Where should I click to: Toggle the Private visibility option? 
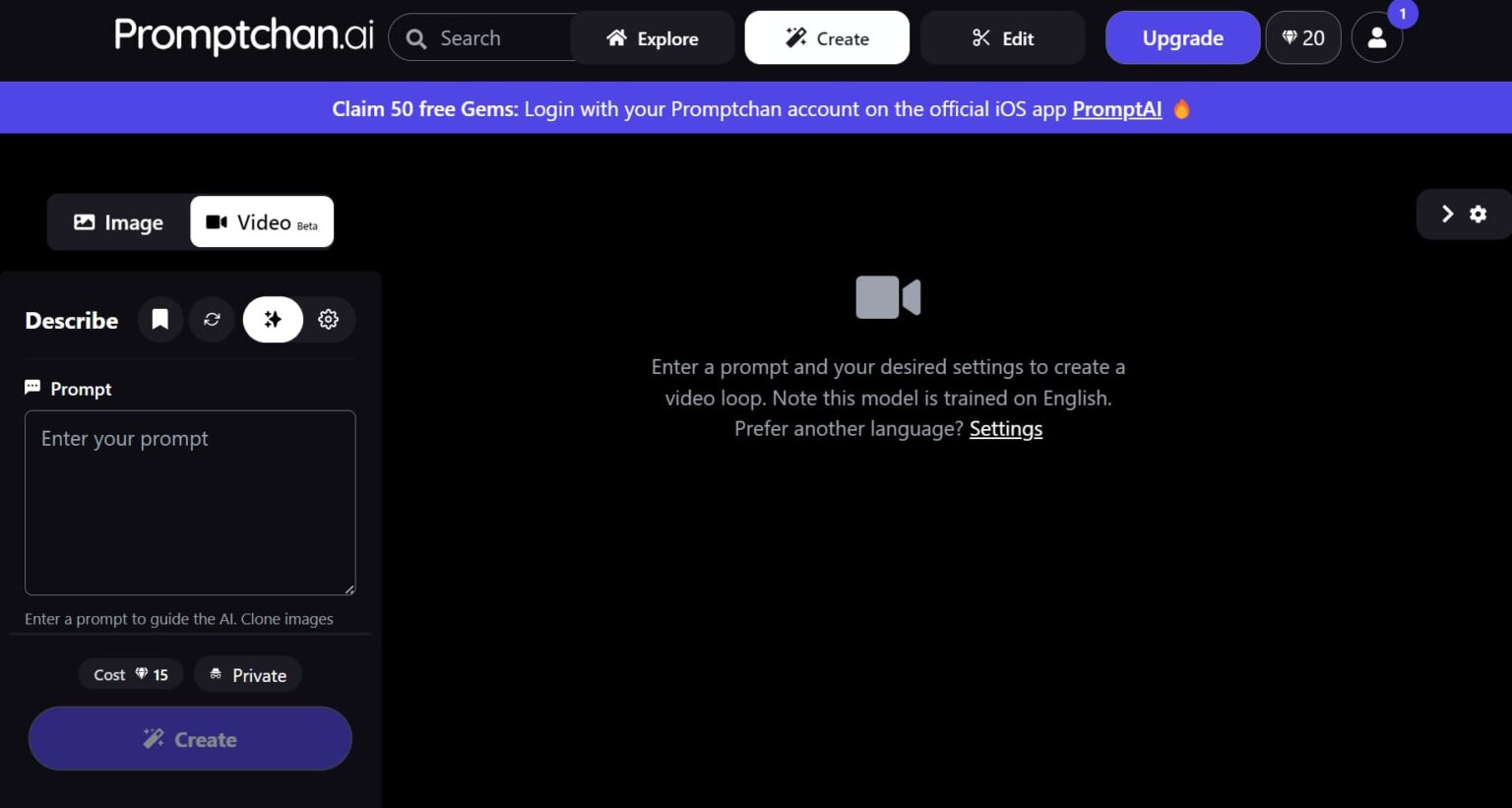248,675
